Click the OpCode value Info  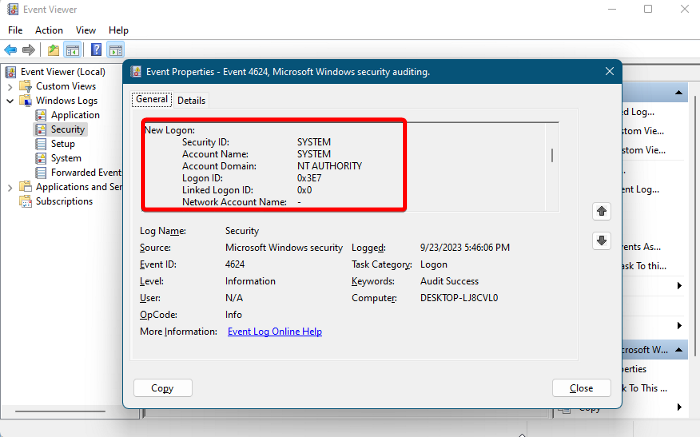(233, 315)
